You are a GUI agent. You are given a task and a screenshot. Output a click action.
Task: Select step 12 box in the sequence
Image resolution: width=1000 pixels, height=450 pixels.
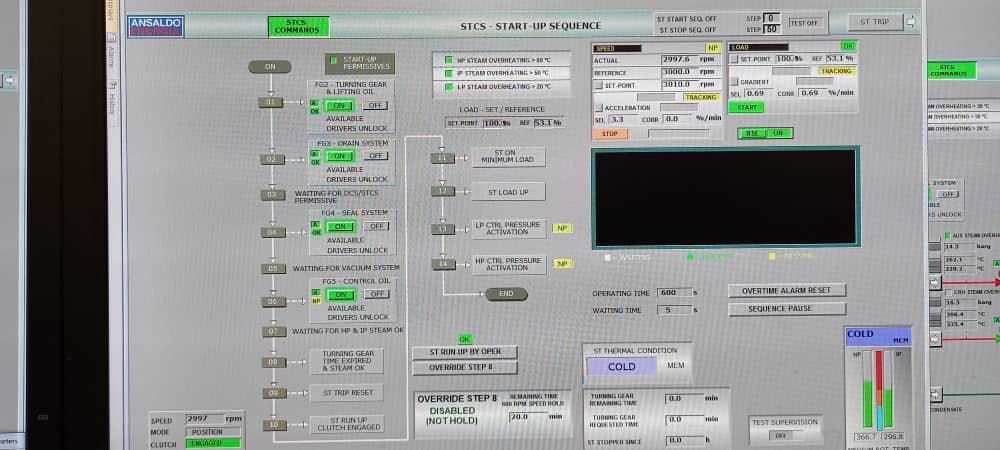click(443, 191)
